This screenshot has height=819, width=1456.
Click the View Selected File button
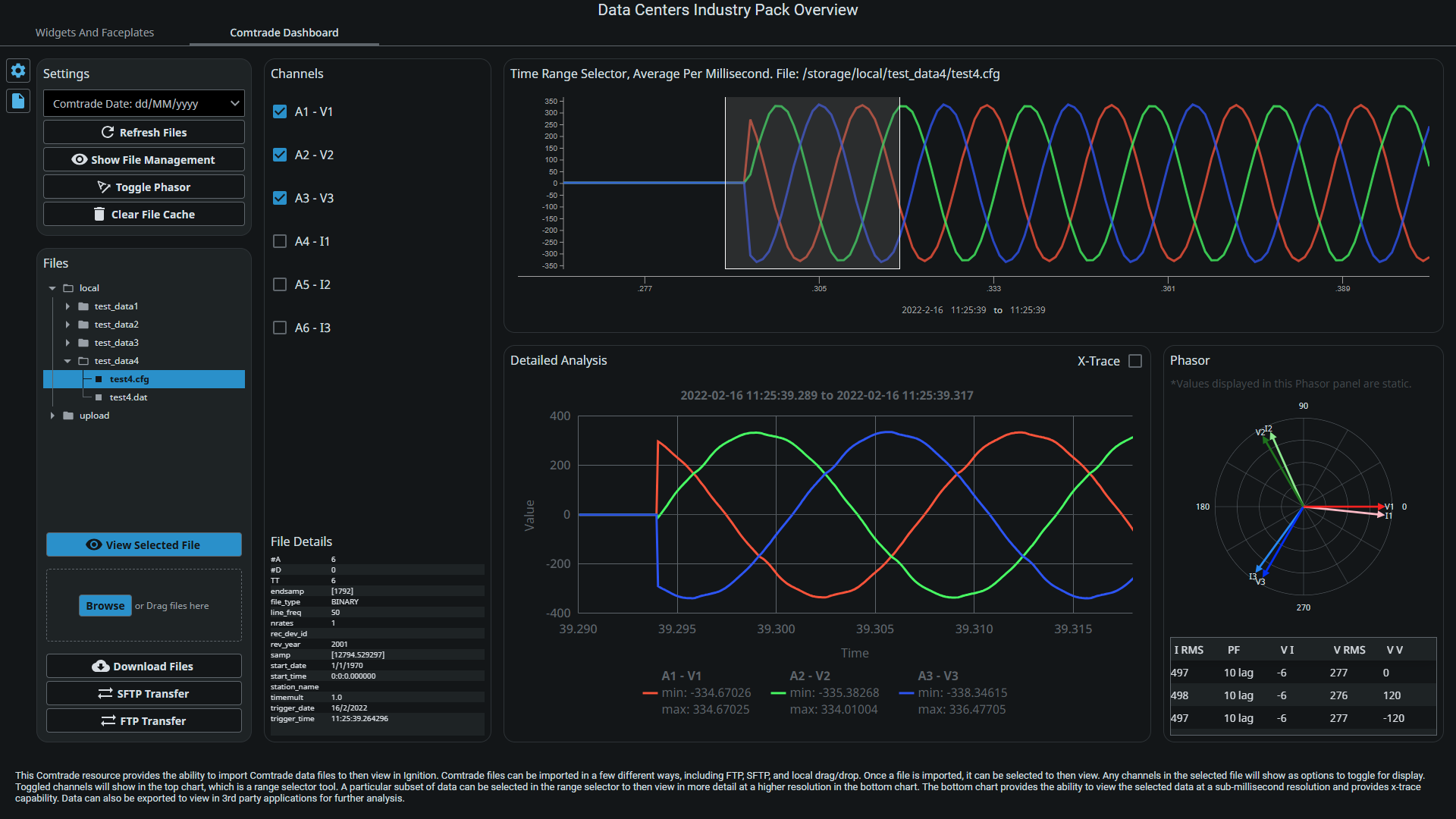144,544
